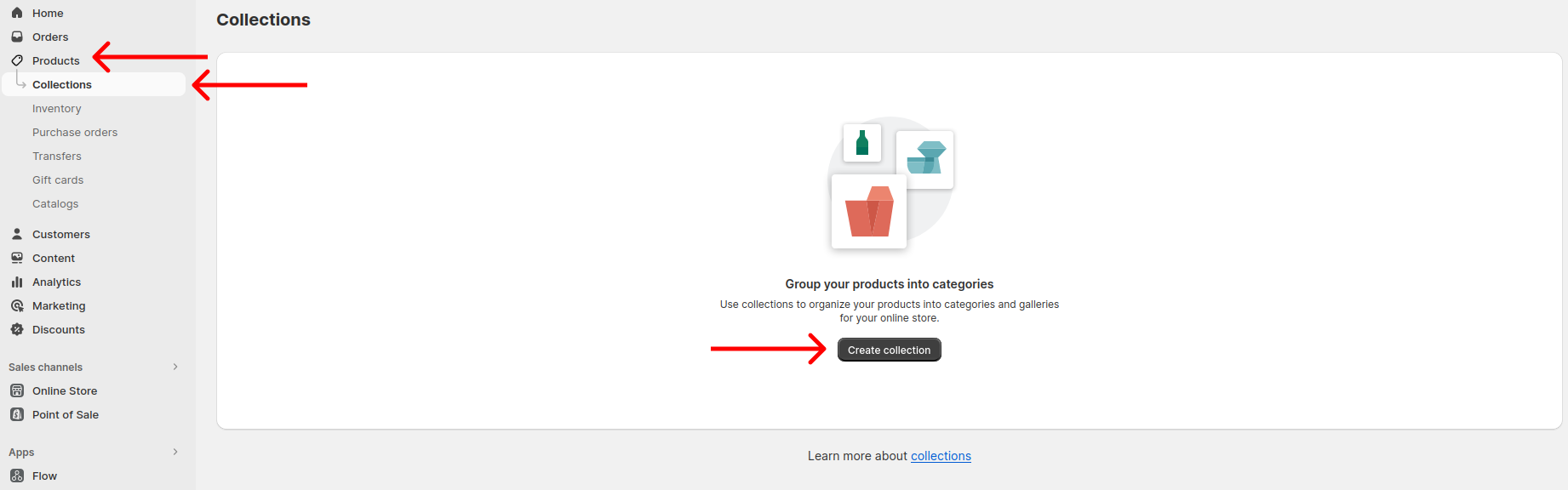Click the Apps heading label
This screenshot has height=490, width=1568.
tap(21, 452)
